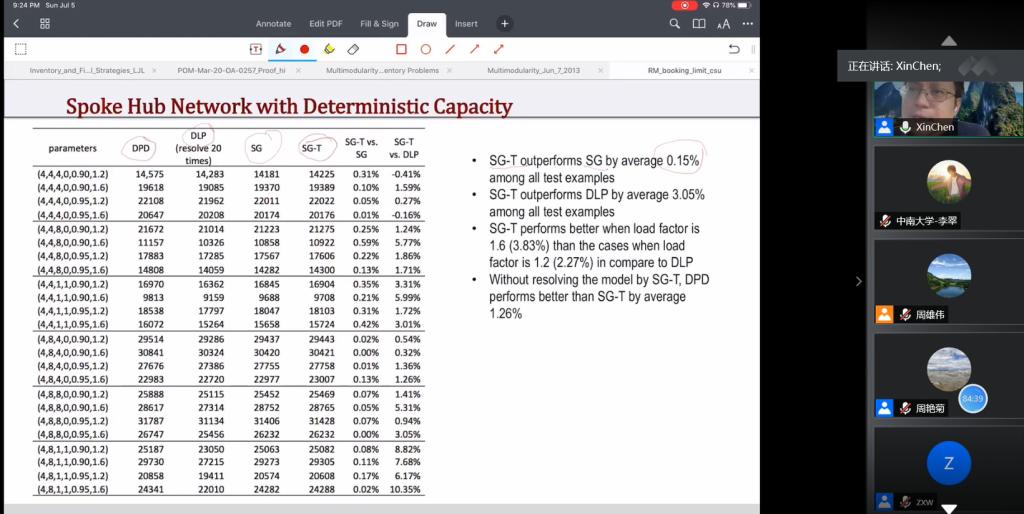This screenshot has height=514, width=1024.
Task: Select the text box tool
Action: (x=256, y=49)
